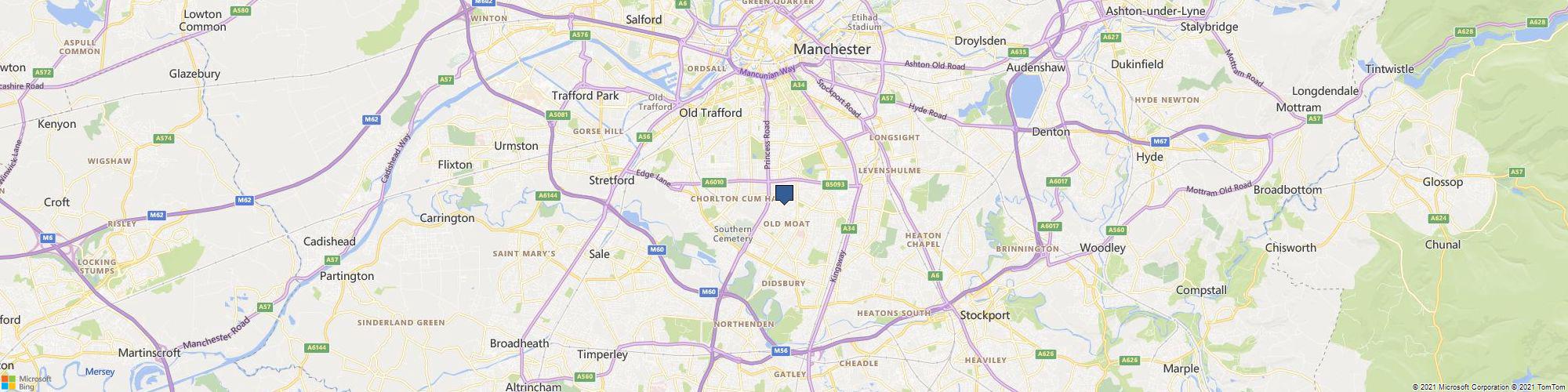Select the Manchester city label
The height and width of the screenshot is (392, 1568).
832,49
